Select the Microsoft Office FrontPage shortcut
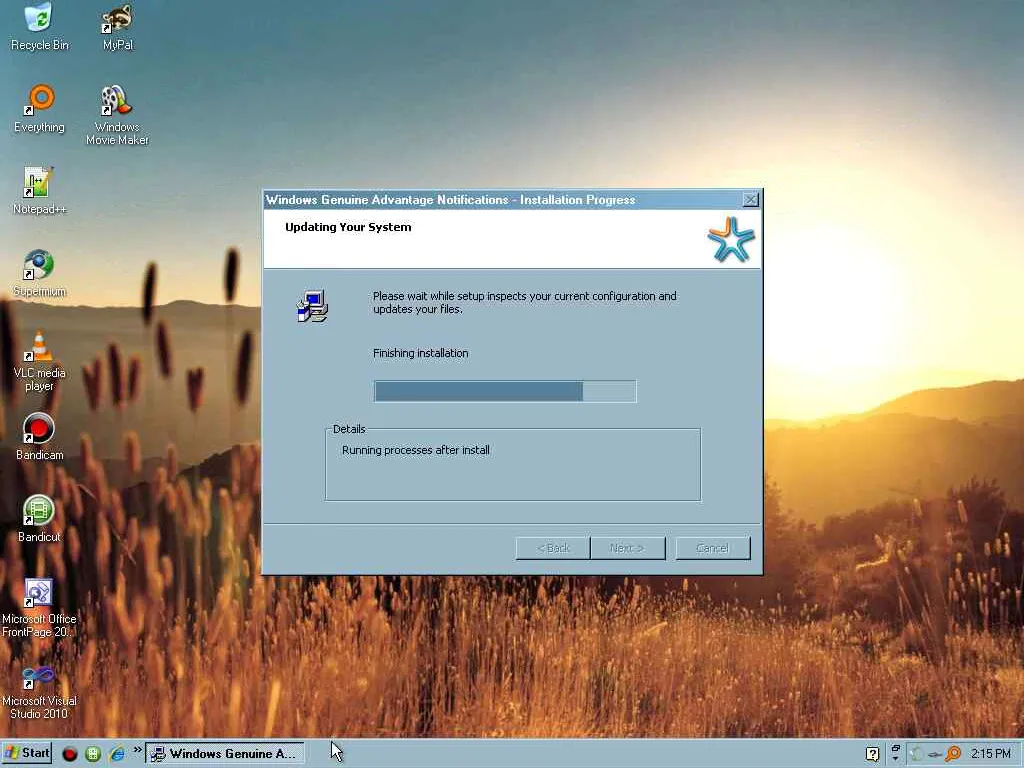This screenshot has height=768, width=1024. click(39, 608)
